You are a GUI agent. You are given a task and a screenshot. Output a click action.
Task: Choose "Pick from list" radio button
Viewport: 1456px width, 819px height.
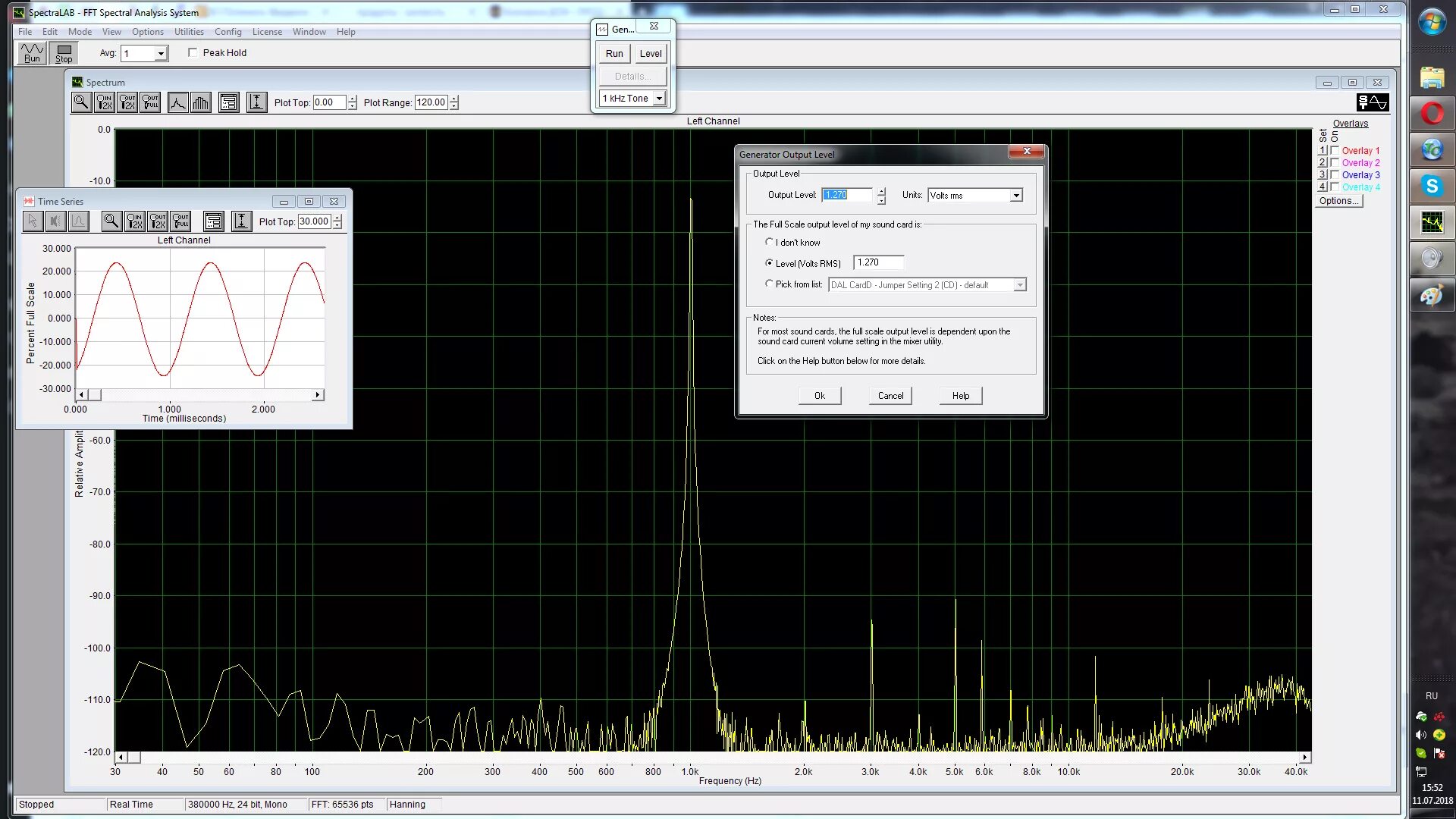pyautogui.click(x=769, y=284)
